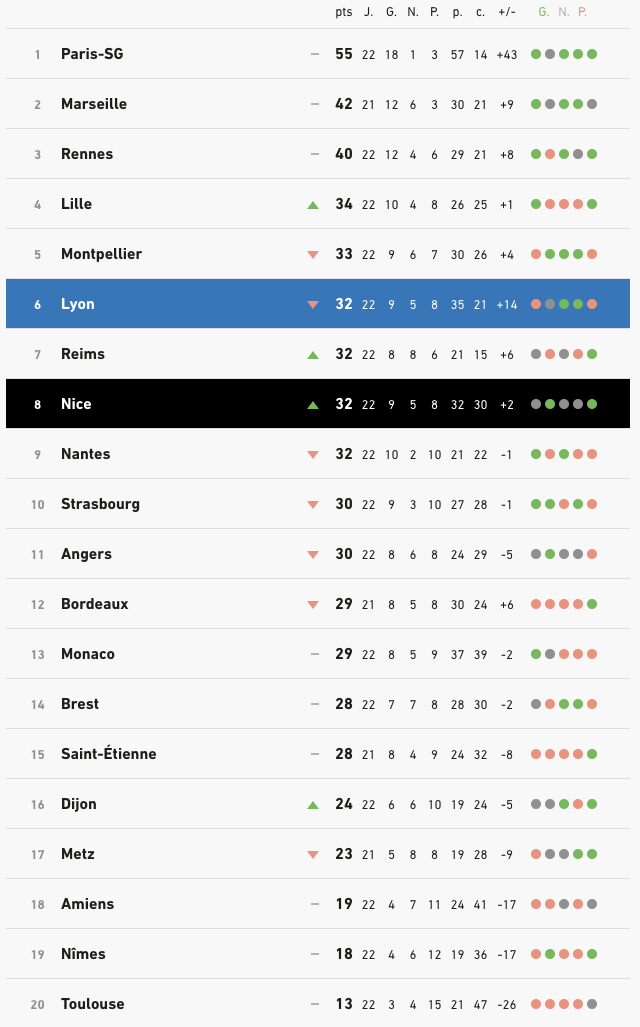Sort by the pts column header
Image resolution: width=640 pixels, height=1027 pixels.
pyautogui.click(x=344, y=12)
